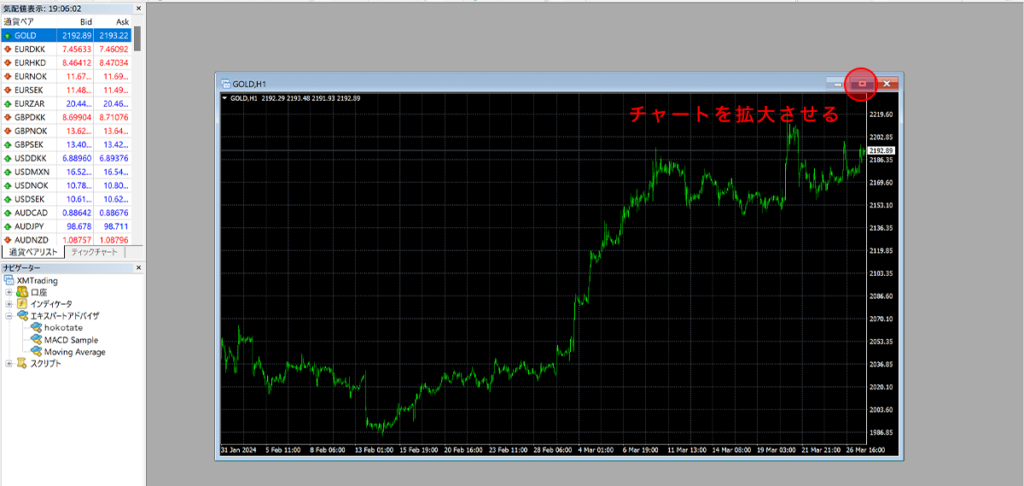The width and height of the screenshot is (1024, 486).
Task: Switch to the 通貨ペアリスト tab
Action: tap(33, 252)
